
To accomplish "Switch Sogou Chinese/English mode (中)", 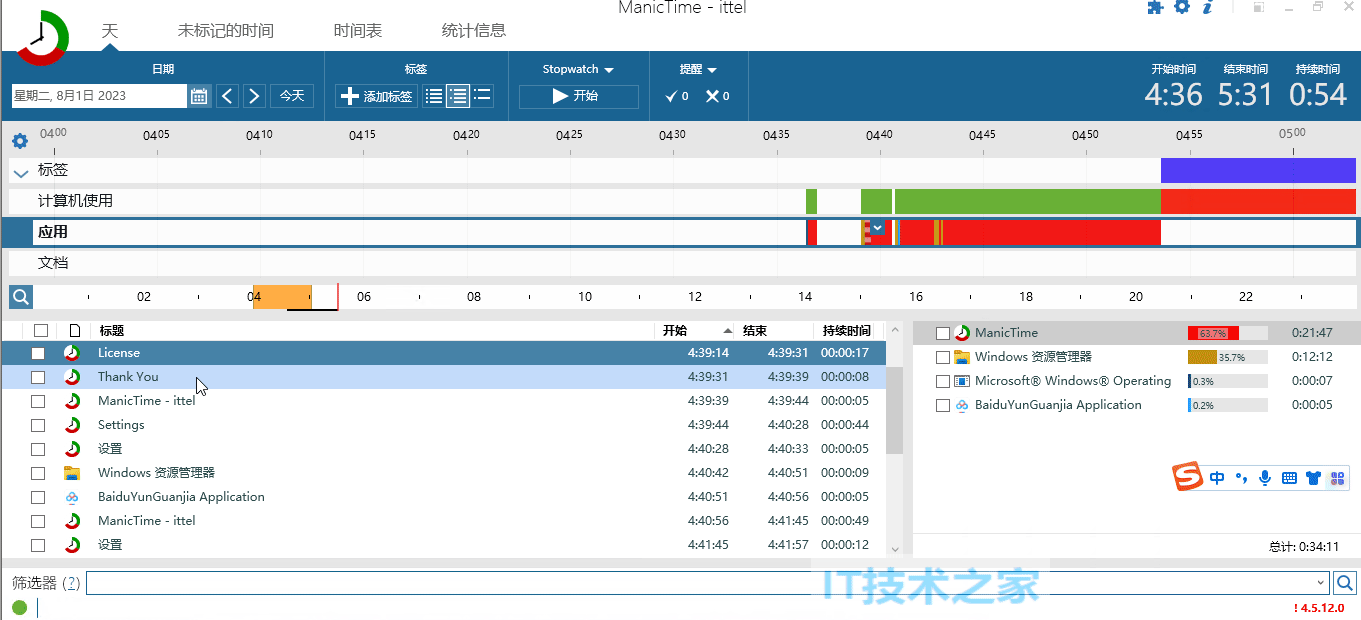I will (1217, 478).
